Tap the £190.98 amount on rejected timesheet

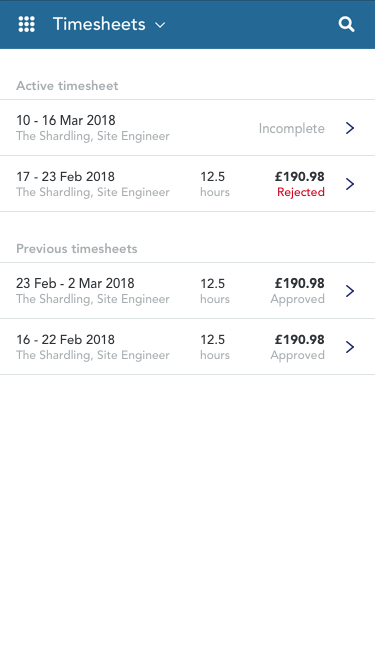300,177
